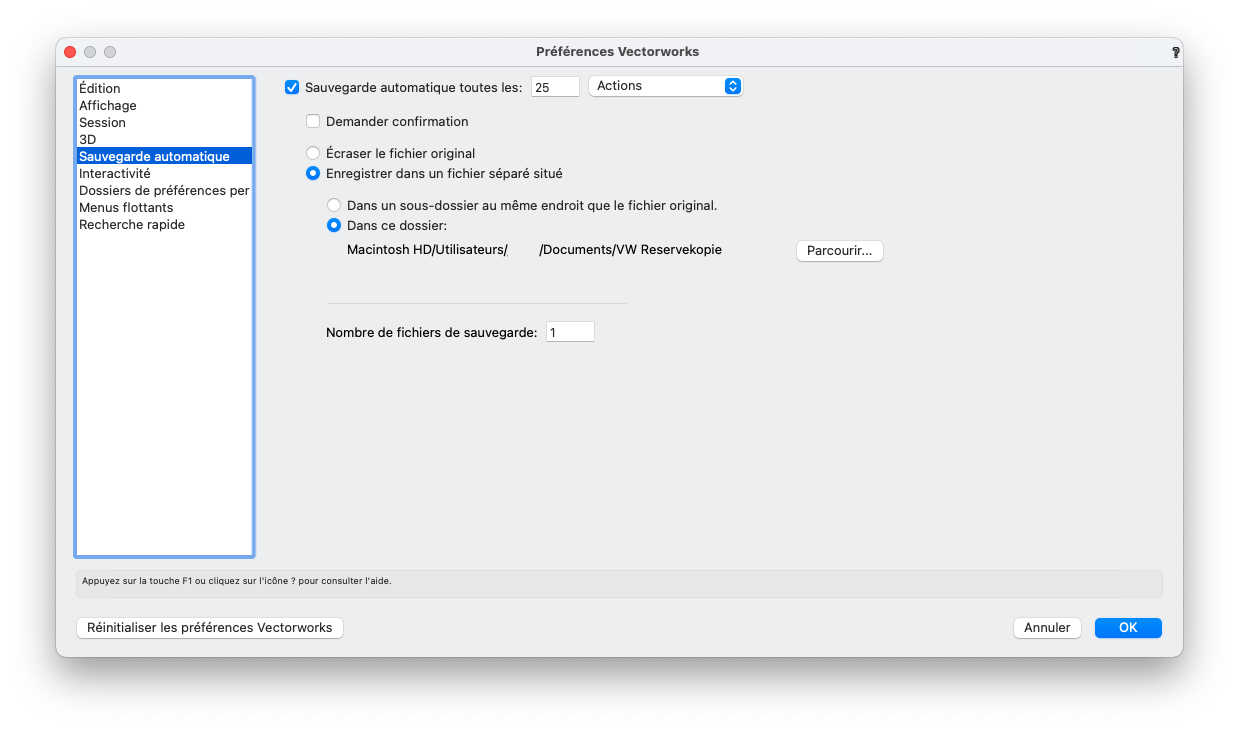Select the Recherche rapide category
This screenshot has width=1239, height=731.
pos(164,225)
